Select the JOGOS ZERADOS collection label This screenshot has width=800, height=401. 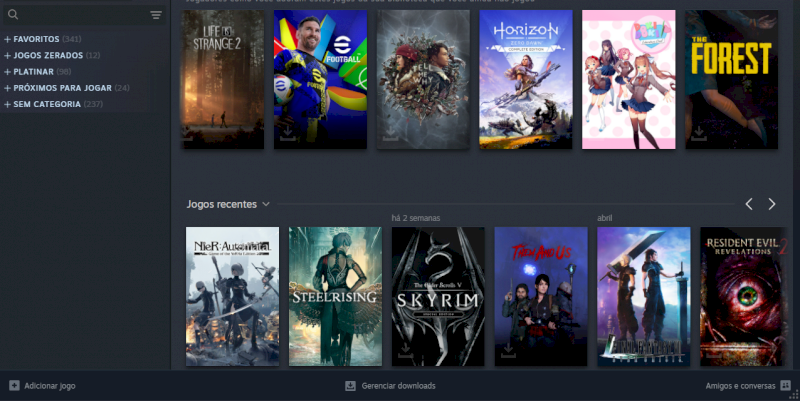[48, 56]
